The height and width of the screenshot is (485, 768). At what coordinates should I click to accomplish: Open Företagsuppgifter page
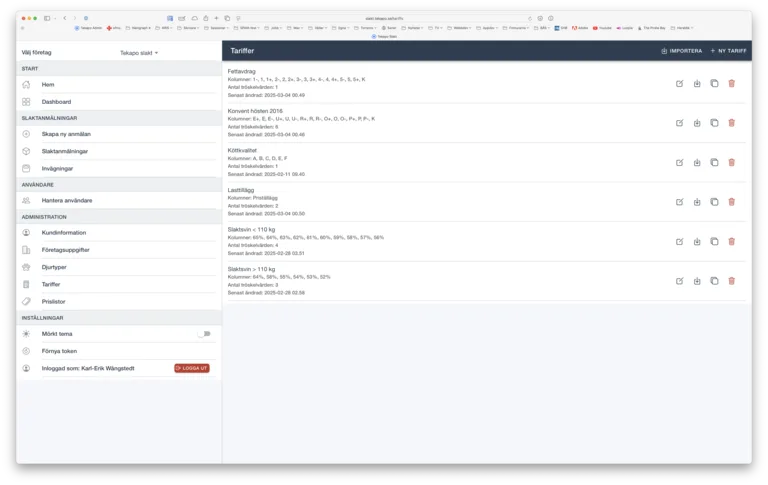pos(119,250)
